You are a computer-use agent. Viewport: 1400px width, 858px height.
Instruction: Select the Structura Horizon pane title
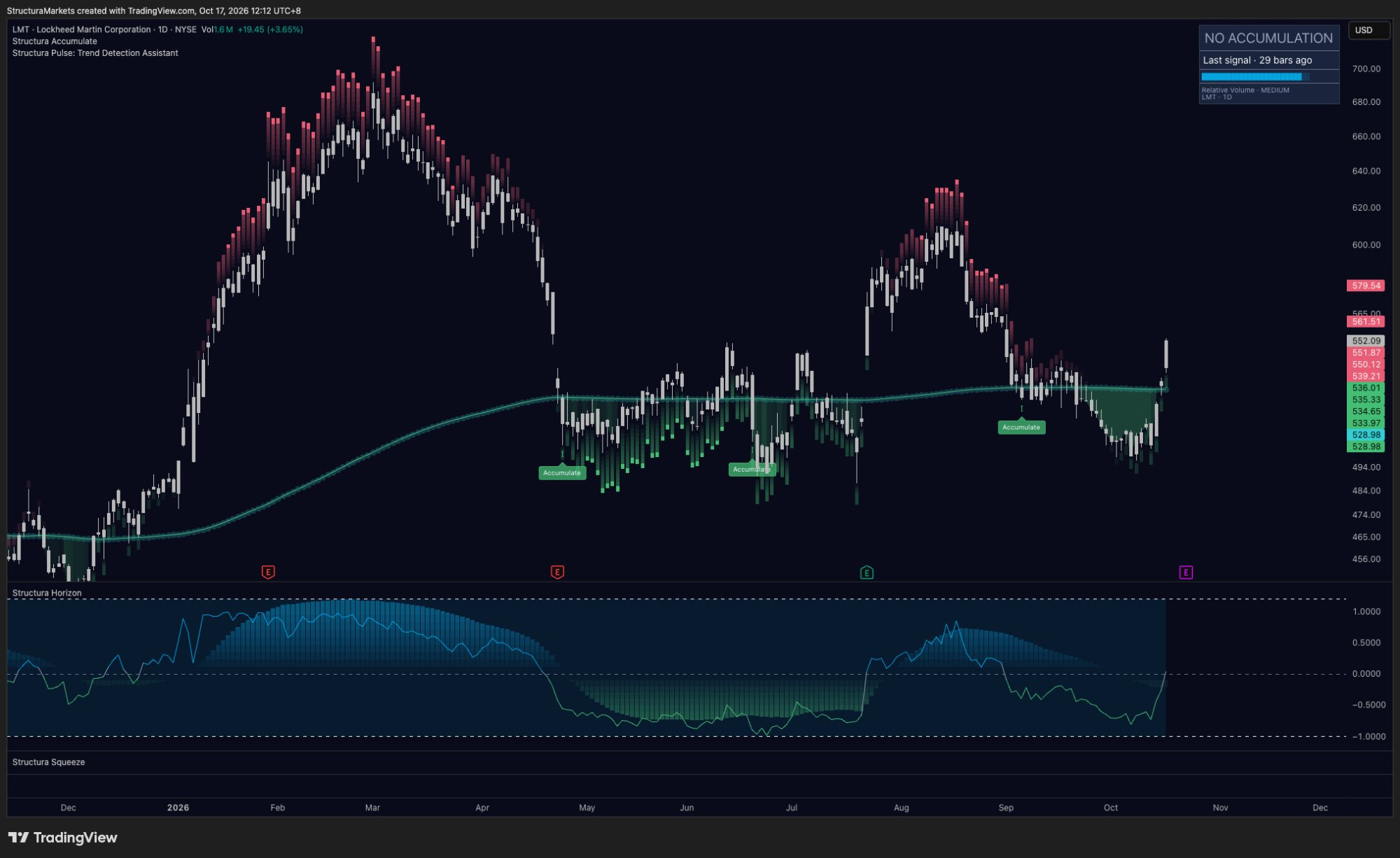tap(47, 593)
